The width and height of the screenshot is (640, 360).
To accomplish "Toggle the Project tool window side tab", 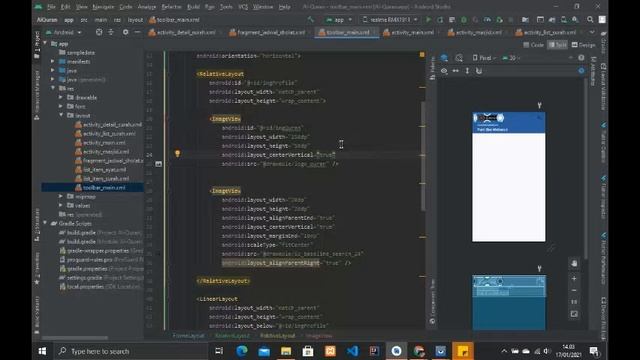I will 37,44.
